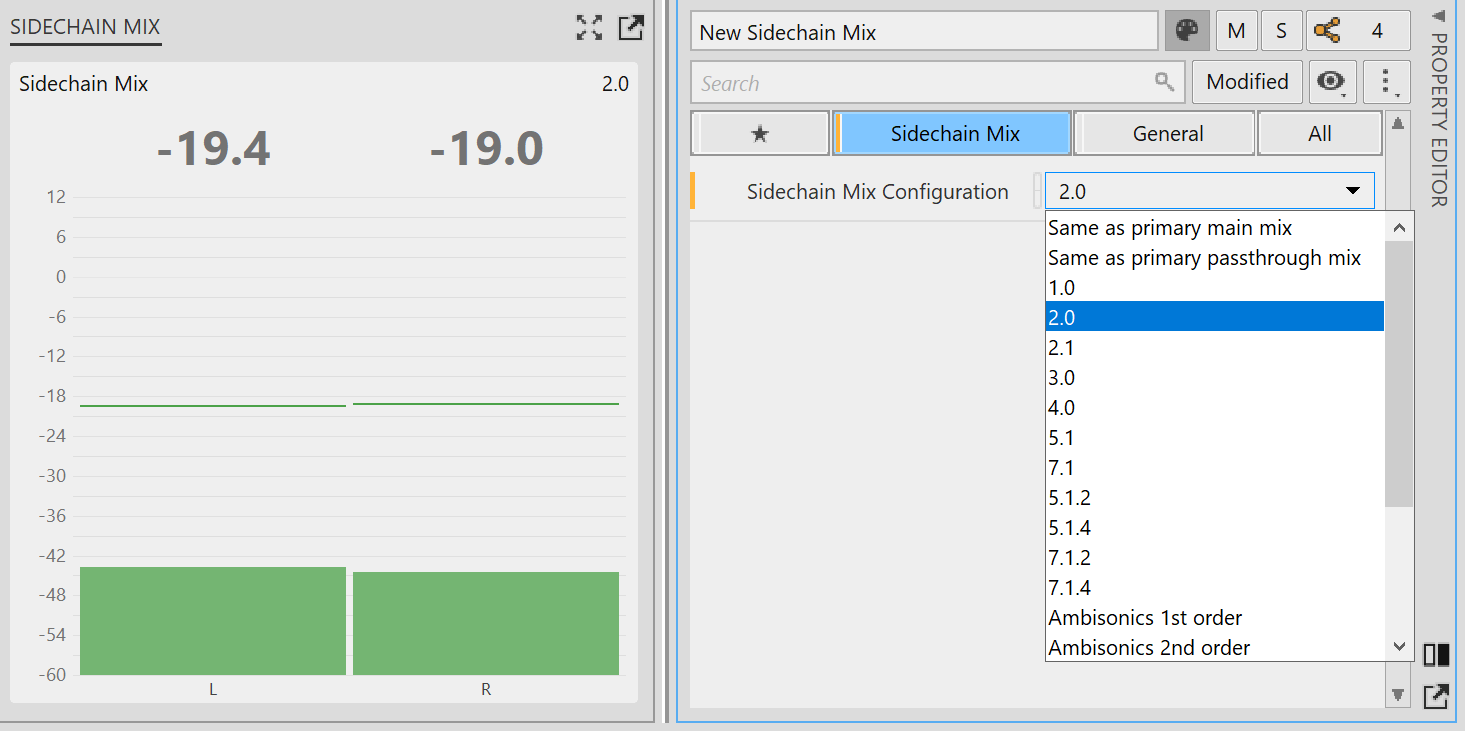Toggle the eye visibility filter
The height and width of the screenshot is (731, 1465).
coord(1331,82)
